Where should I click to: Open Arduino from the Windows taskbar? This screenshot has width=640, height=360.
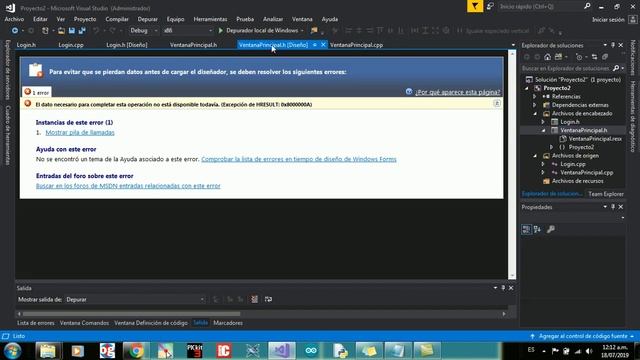pos(311,351)
